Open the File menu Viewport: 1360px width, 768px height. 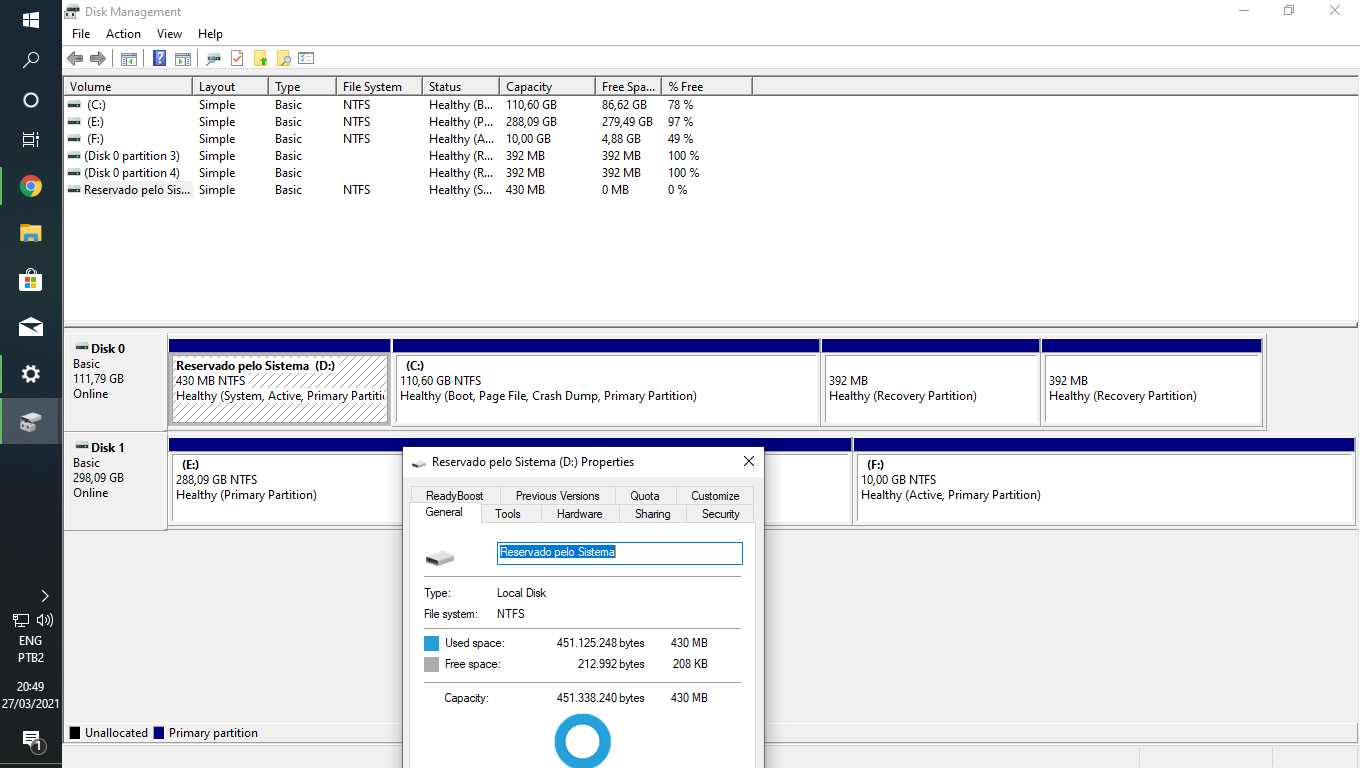pyautogui.click(x=81, y=34)
